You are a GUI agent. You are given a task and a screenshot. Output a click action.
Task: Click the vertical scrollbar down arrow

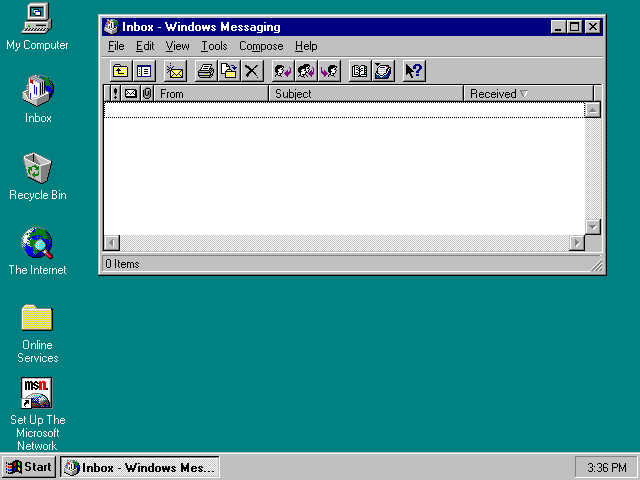click(x=593, y=227)
